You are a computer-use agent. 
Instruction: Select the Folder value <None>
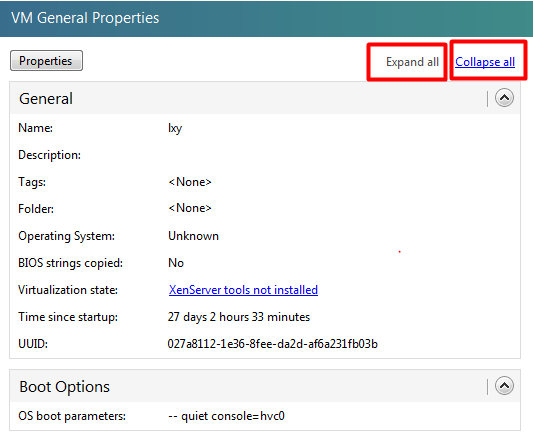[x=190, y=208]
